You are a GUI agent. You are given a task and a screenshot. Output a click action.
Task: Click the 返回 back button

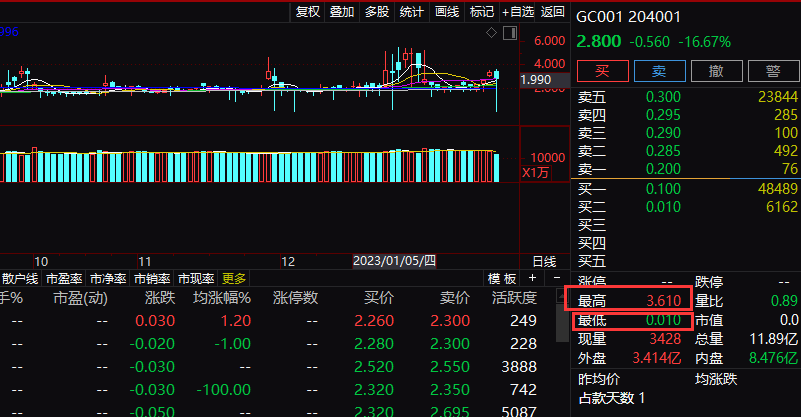point(553,12)
